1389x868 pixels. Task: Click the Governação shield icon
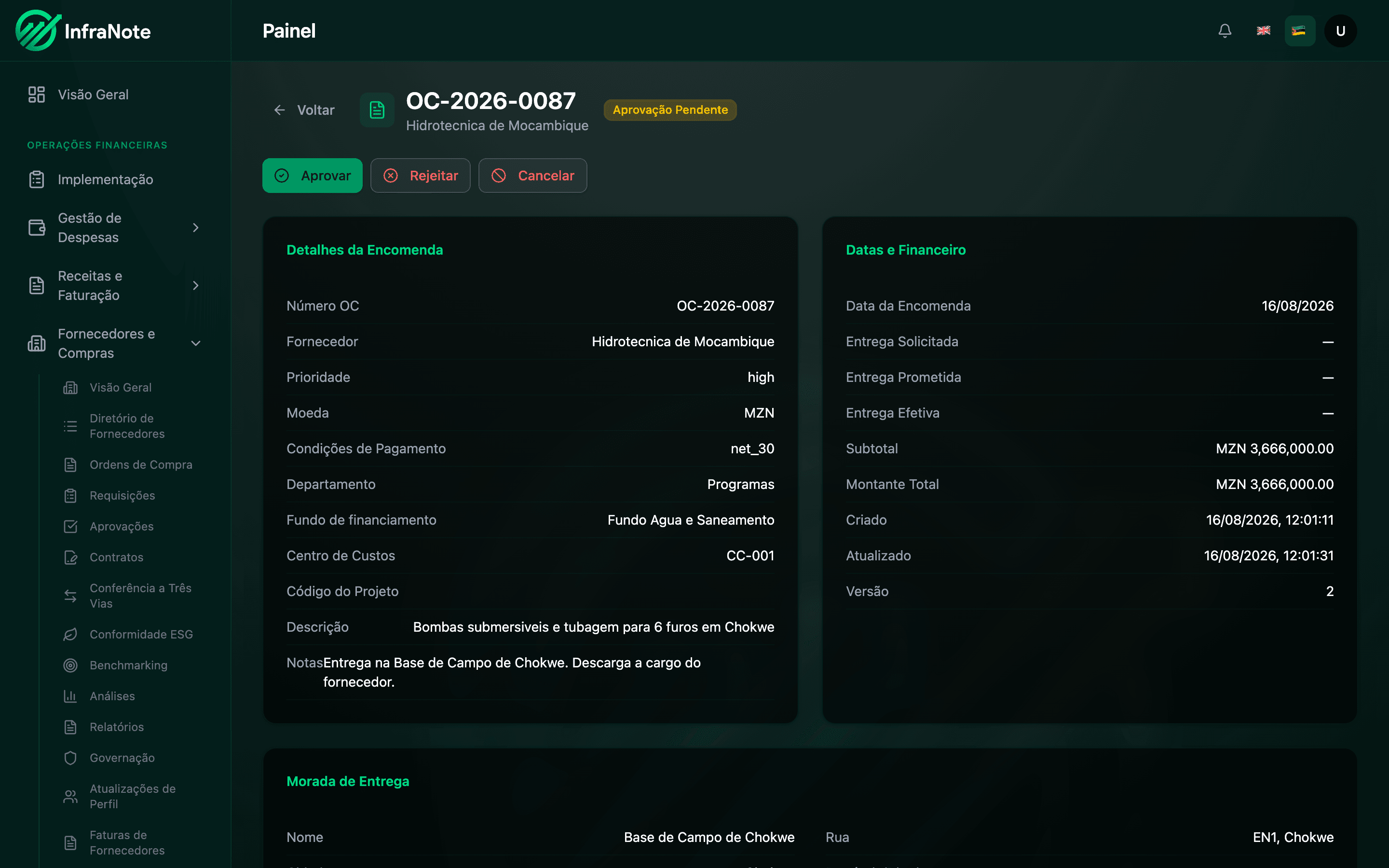pos(70,758)
